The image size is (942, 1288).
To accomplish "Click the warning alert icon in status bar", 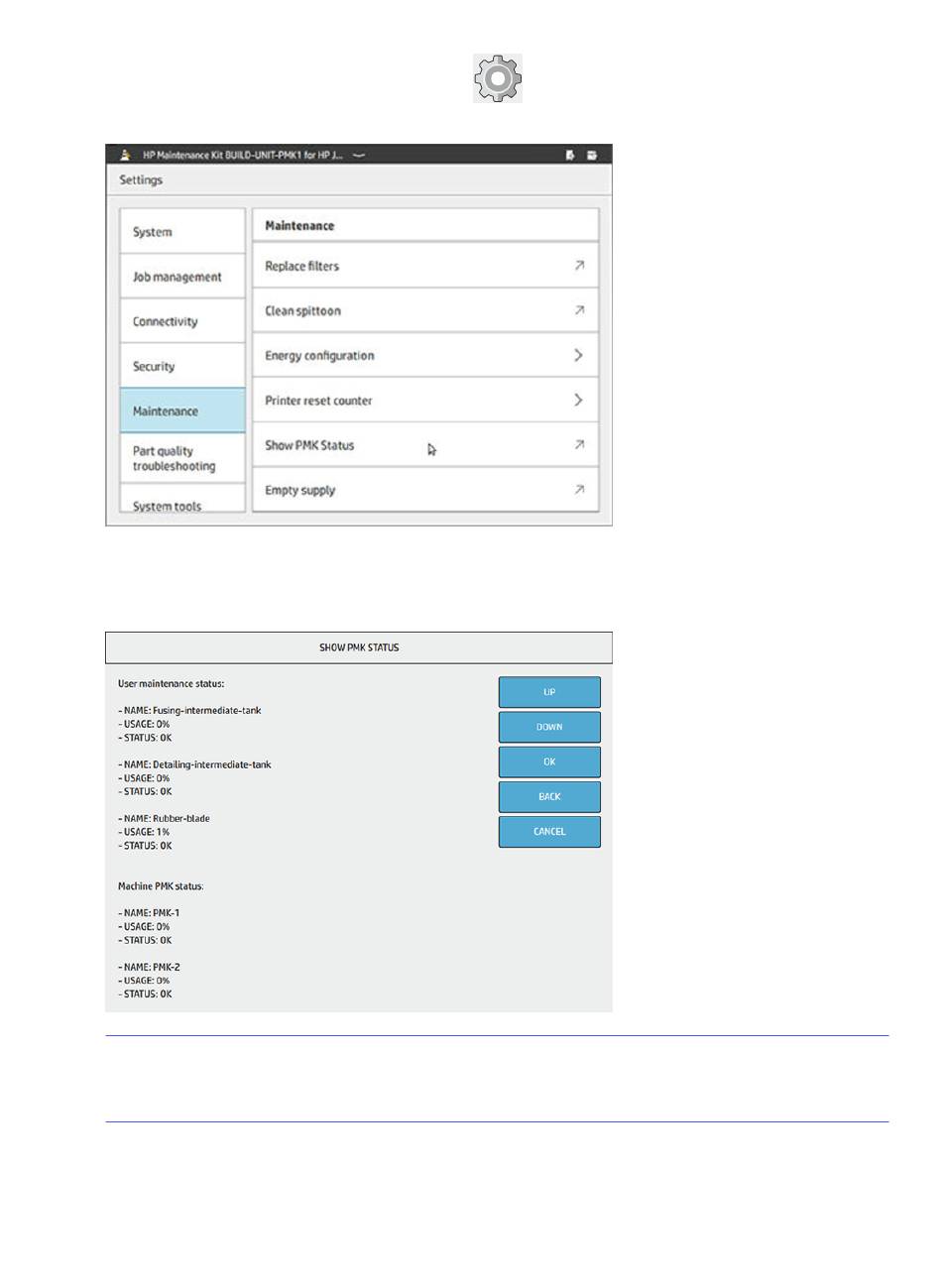I will click(125, 155).
